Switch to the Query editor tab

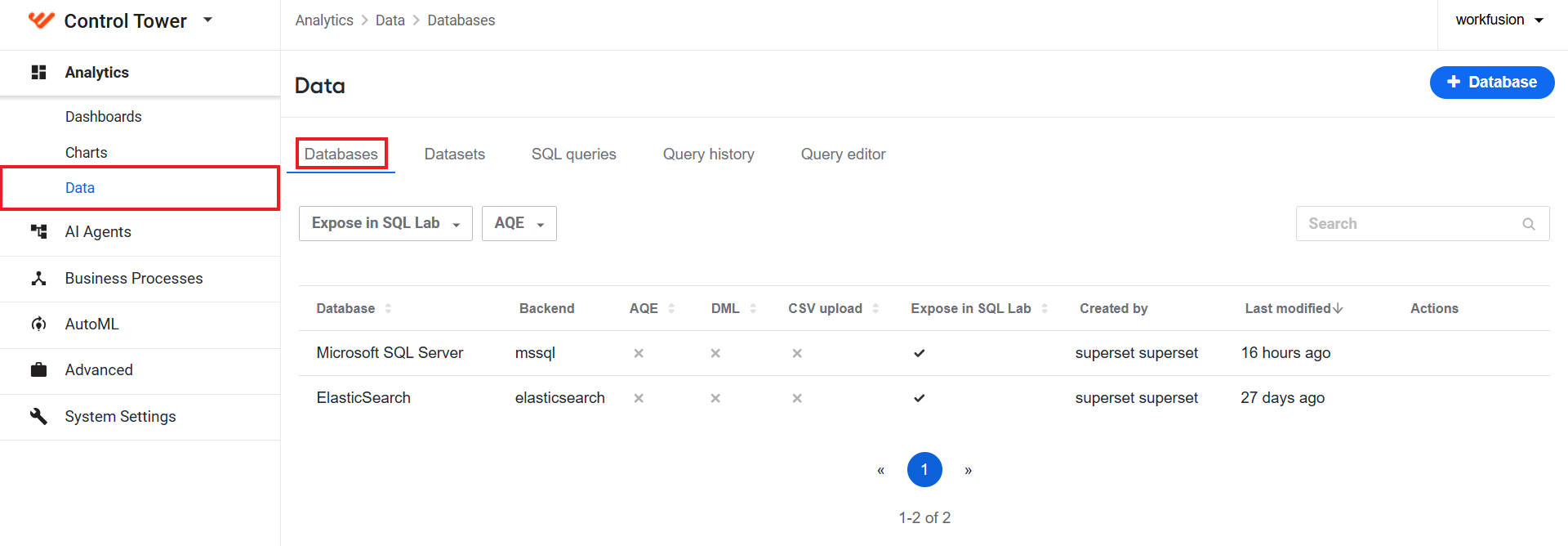click(x=844, y=154)
